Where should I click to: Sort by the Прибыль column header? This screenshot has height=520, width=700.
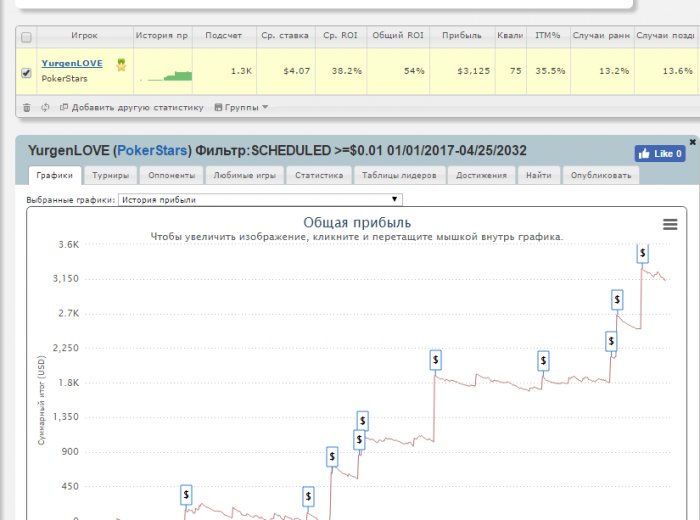click(x=462, y=36)
